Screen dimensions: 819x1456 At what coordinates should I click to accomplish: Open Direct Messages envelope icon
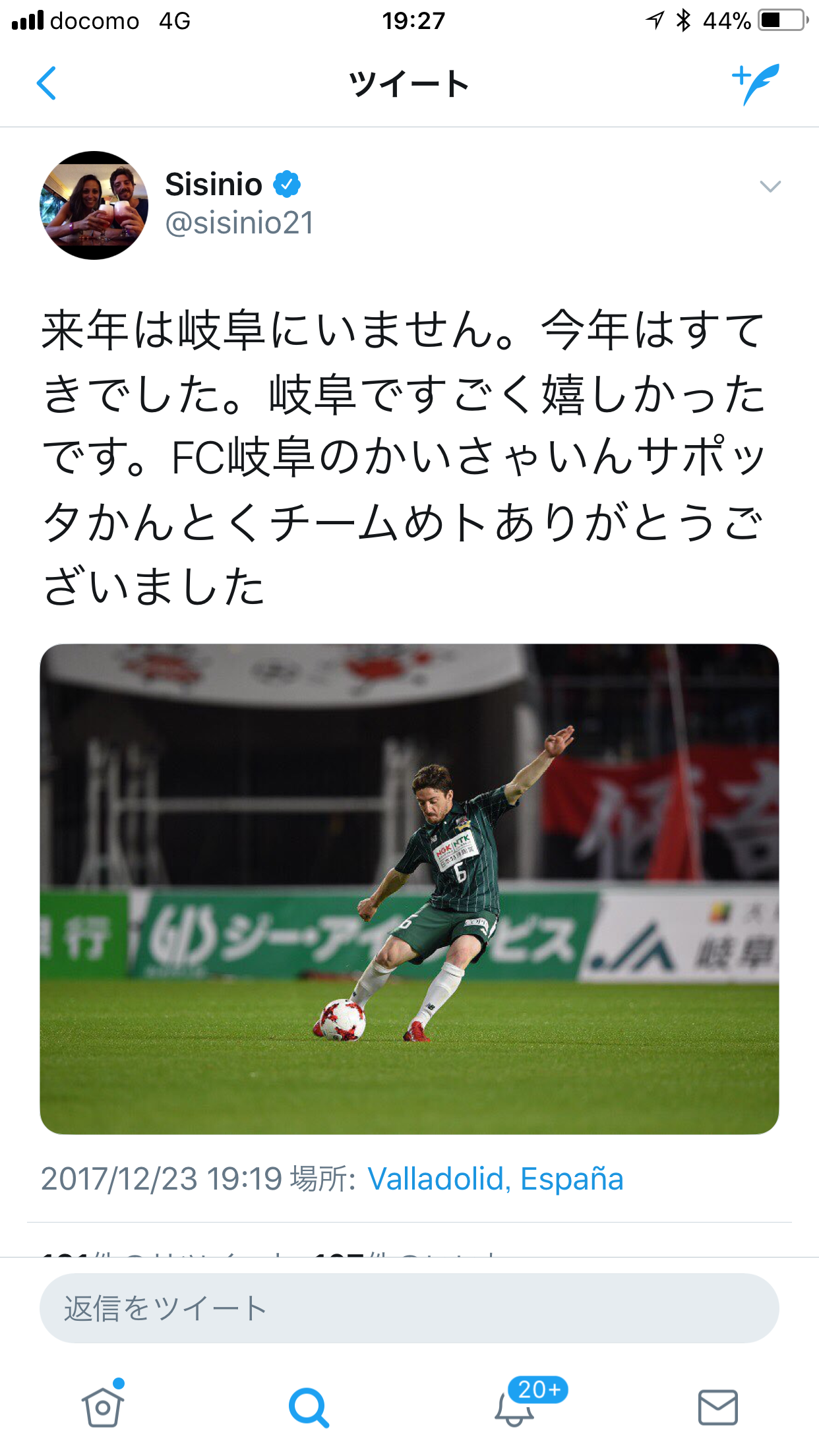pyautogui.click(x=717, y=1407)
